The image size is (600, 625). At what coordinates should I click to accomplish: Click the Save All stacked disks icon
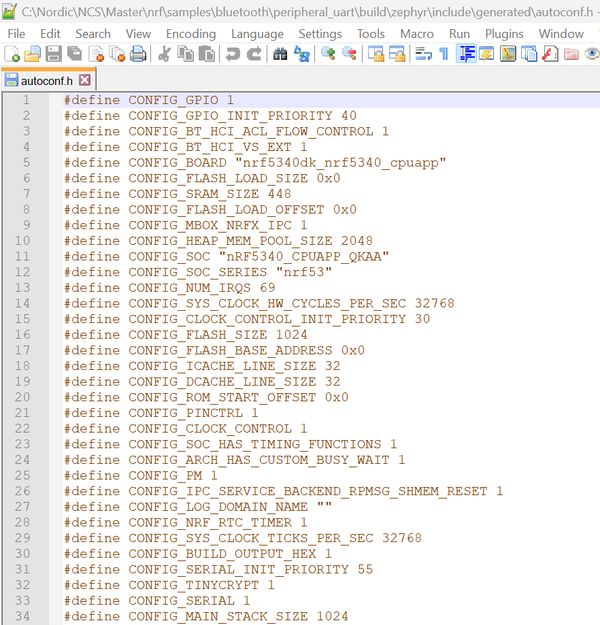pyautogui.click(x=75, y=54)
